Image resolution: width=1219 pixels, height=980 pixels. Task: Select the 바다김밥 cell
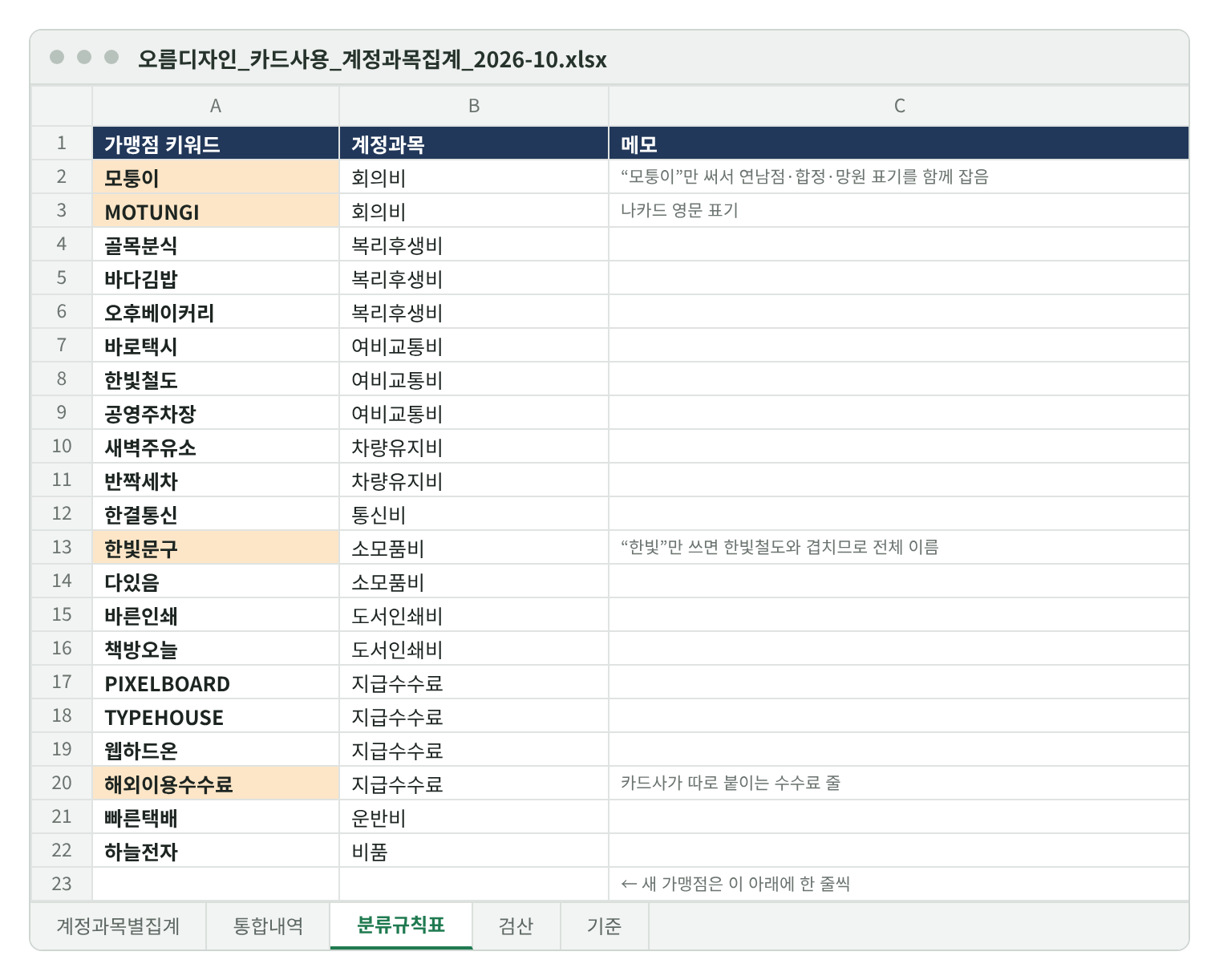tap(216, 278)
